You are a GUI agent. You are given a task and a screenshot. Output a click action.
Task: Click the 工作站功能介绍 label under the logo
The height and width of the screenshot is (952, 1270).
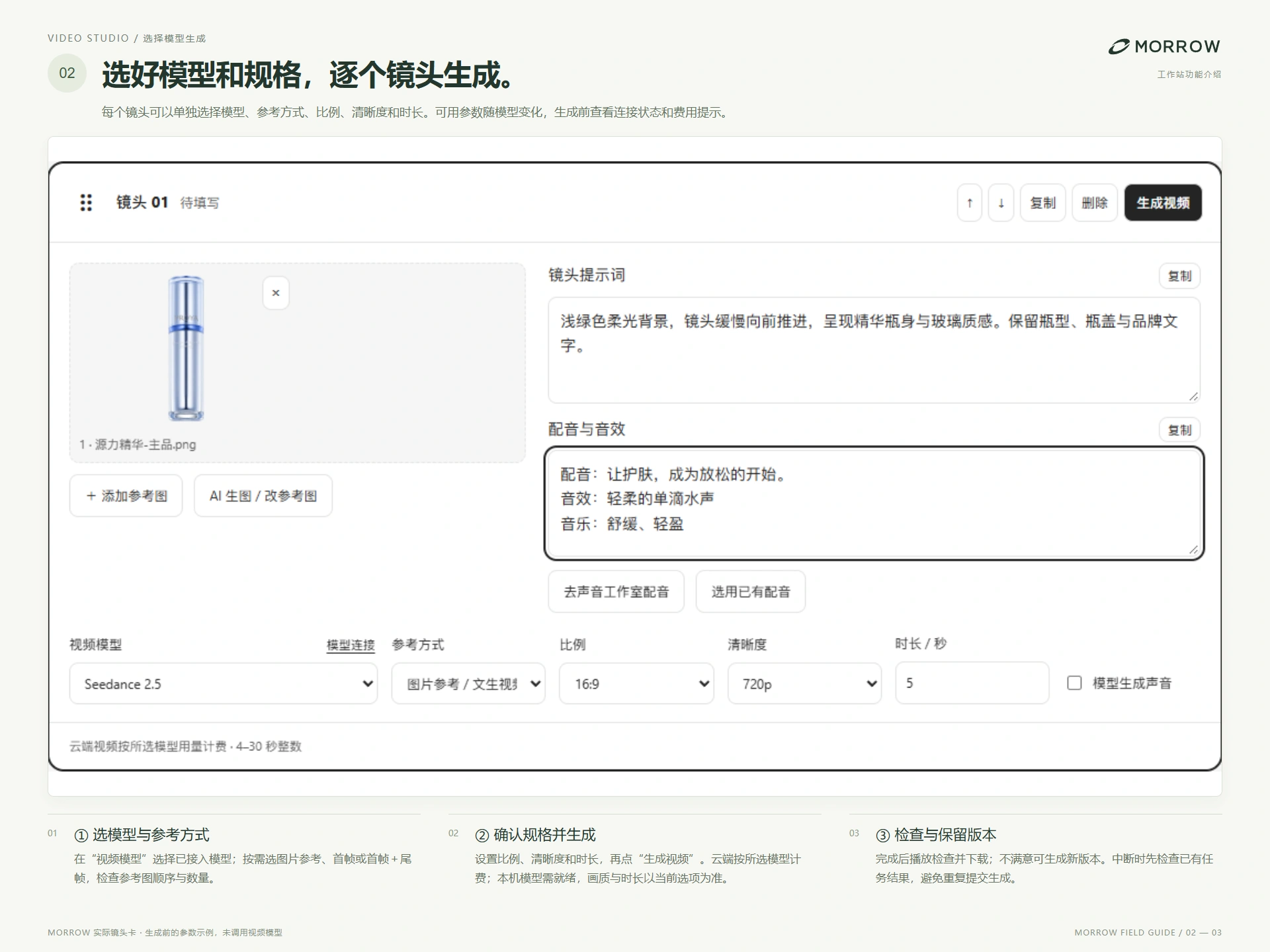1189,74
